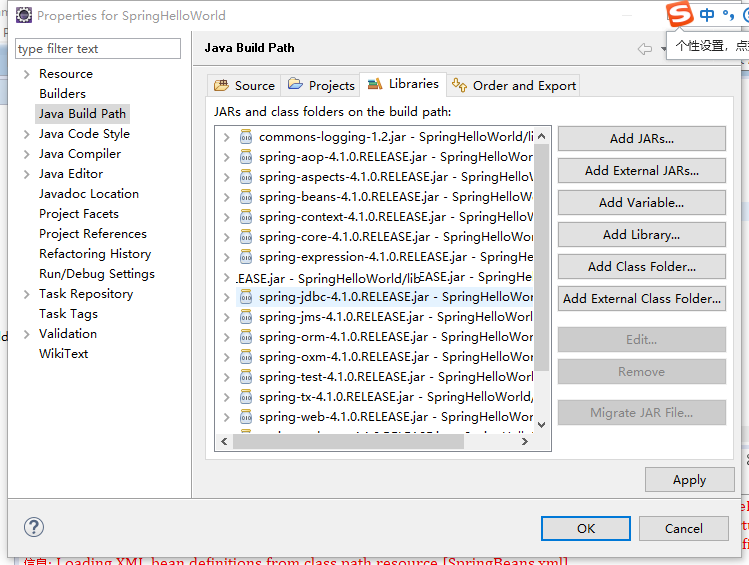Toggle the Sogou punctuation mode icon
Viewport: 749px width, 565px height.
click(728, 15)
